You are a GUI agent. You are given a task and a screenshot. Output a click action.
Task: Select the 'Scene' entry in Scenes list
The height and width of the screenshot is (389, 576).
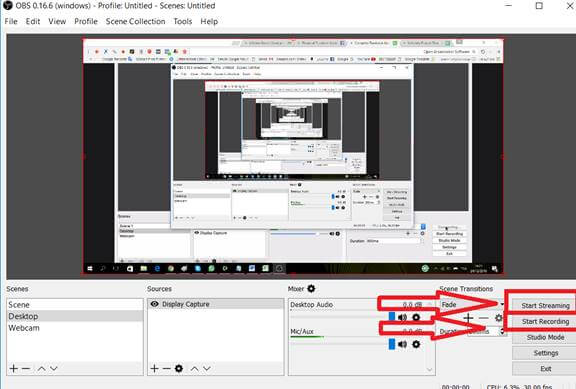click(x=75, y=305)
